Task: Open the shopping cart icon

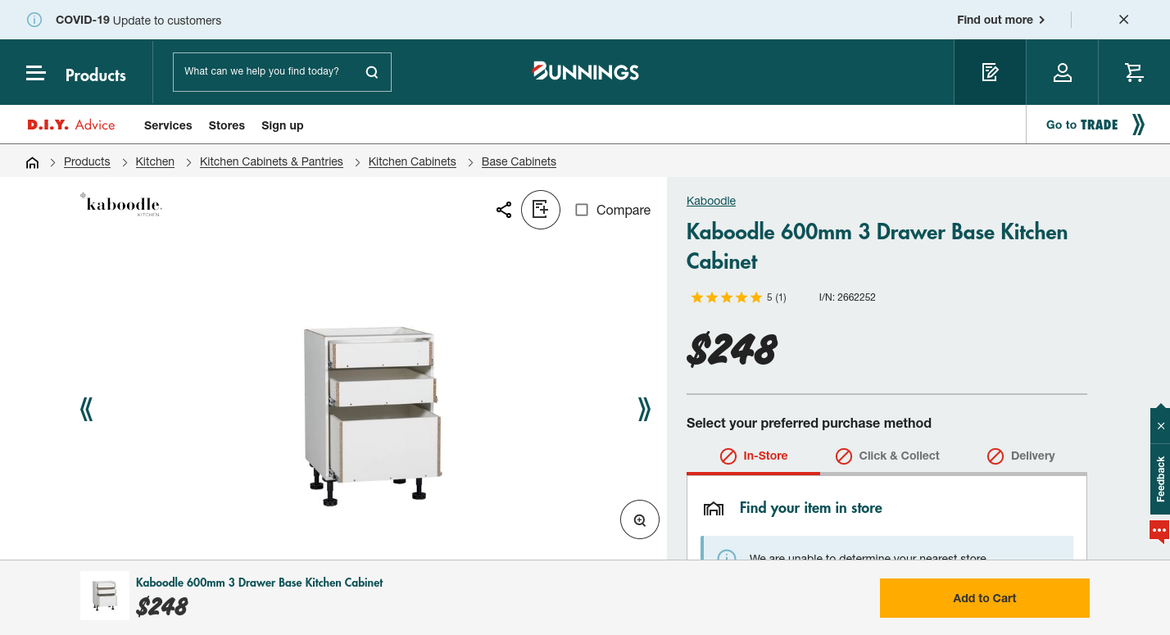Action: pyautogui.click(x=1134, y=72)
